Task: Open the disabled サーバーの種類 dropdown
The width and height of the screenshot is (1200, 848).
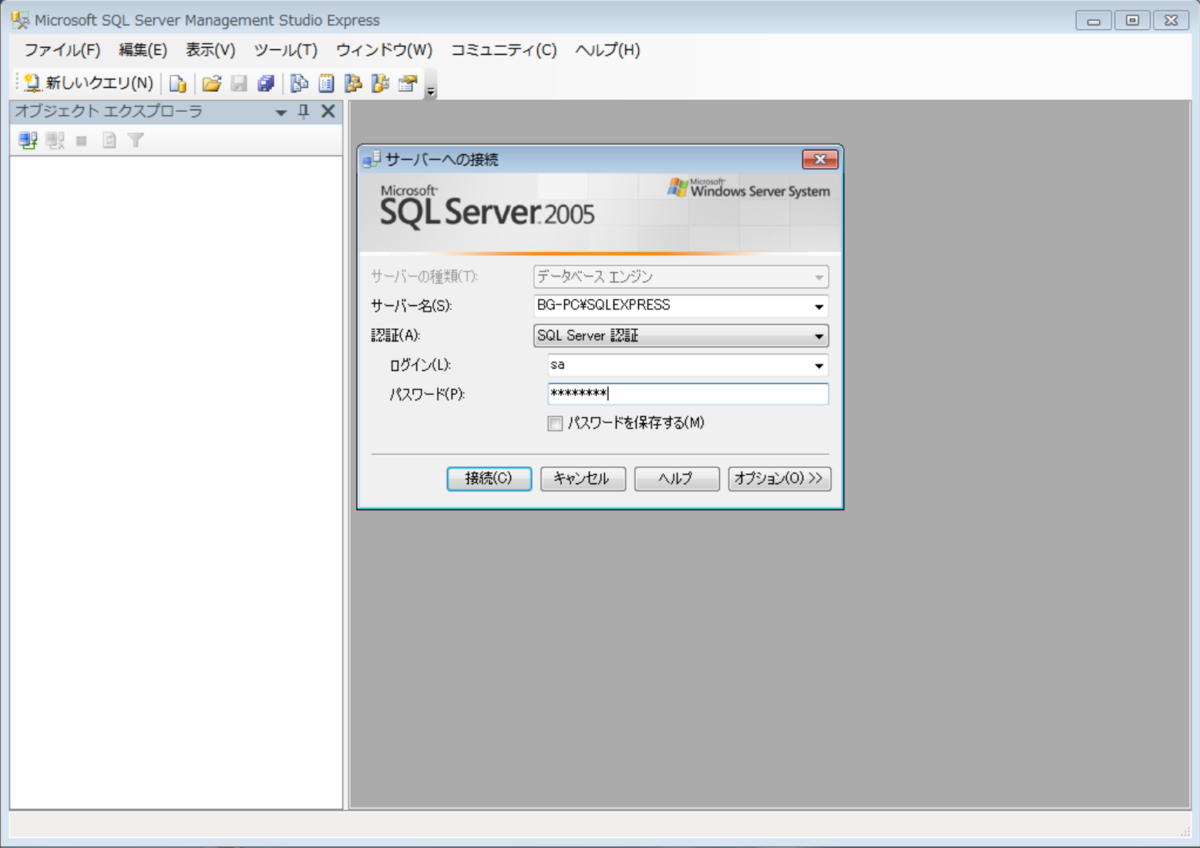Action: coord(681,277)
